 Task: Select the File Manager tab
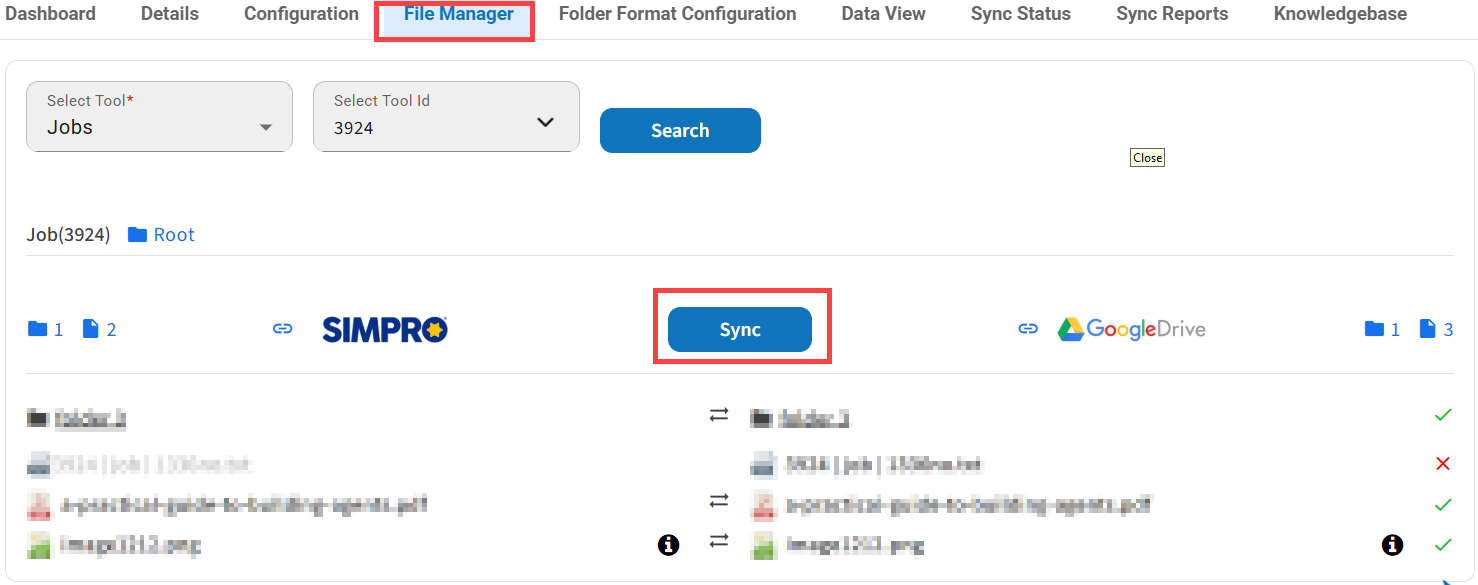tap(458, 15)
